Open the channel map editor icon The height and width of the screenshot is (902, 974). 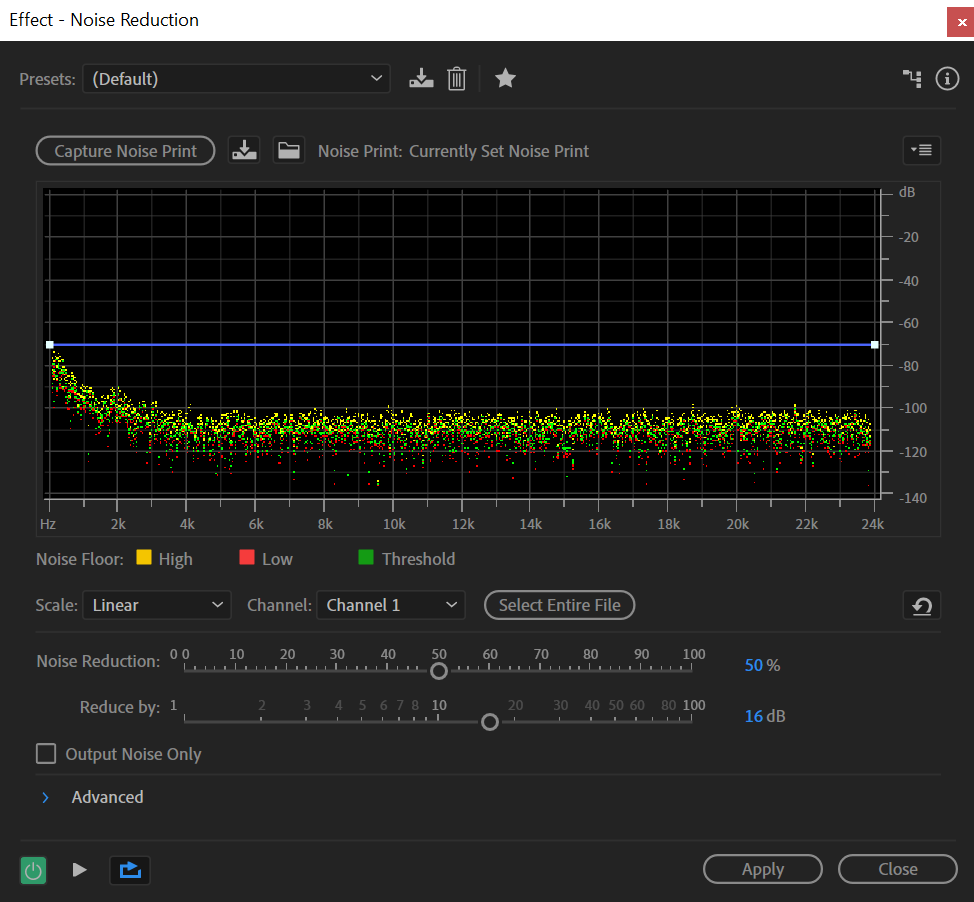912,79
